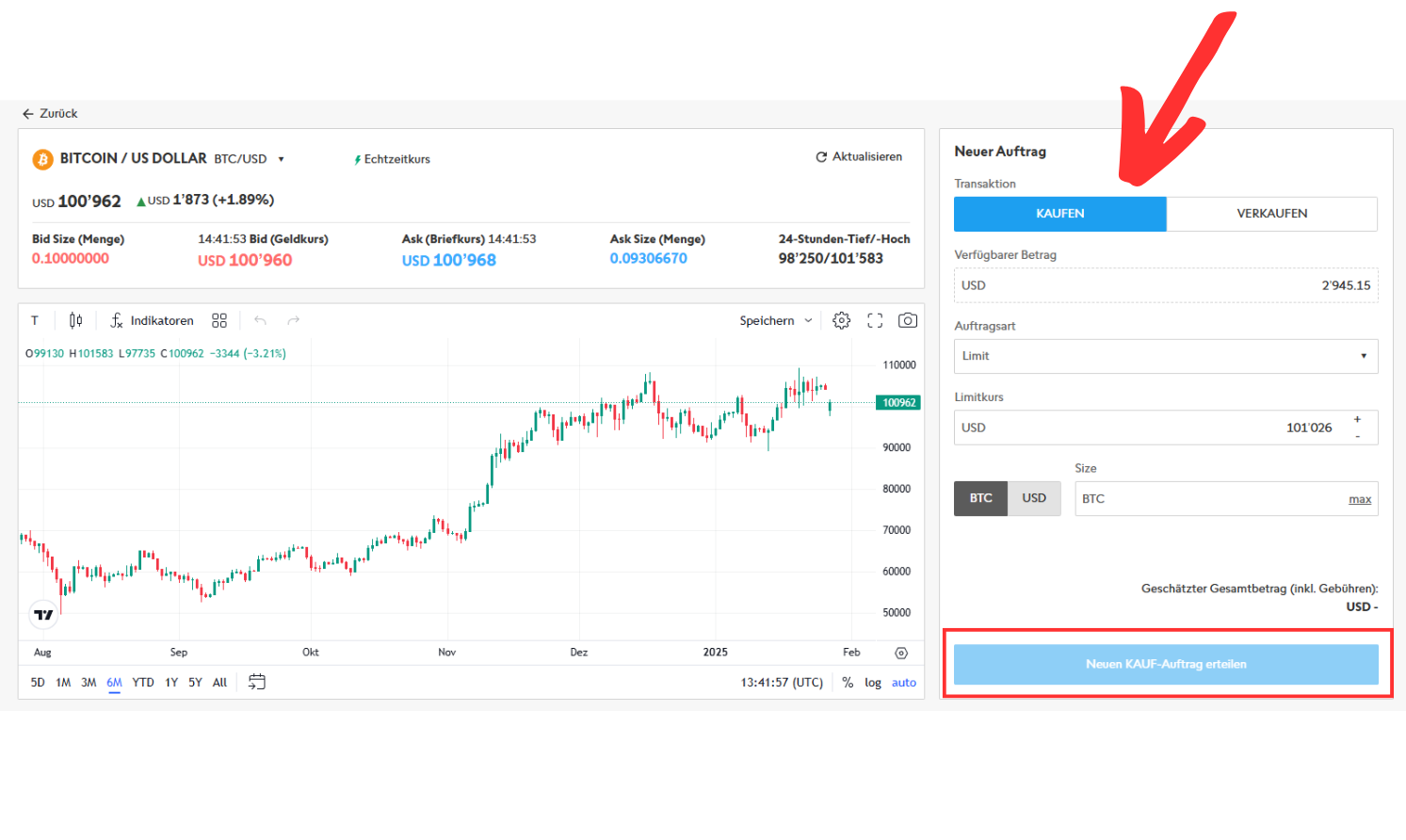This screenshot has width=1406, height=840.
Task: Open Indikatoren indicators menu
Action: [x=153, y=320]
